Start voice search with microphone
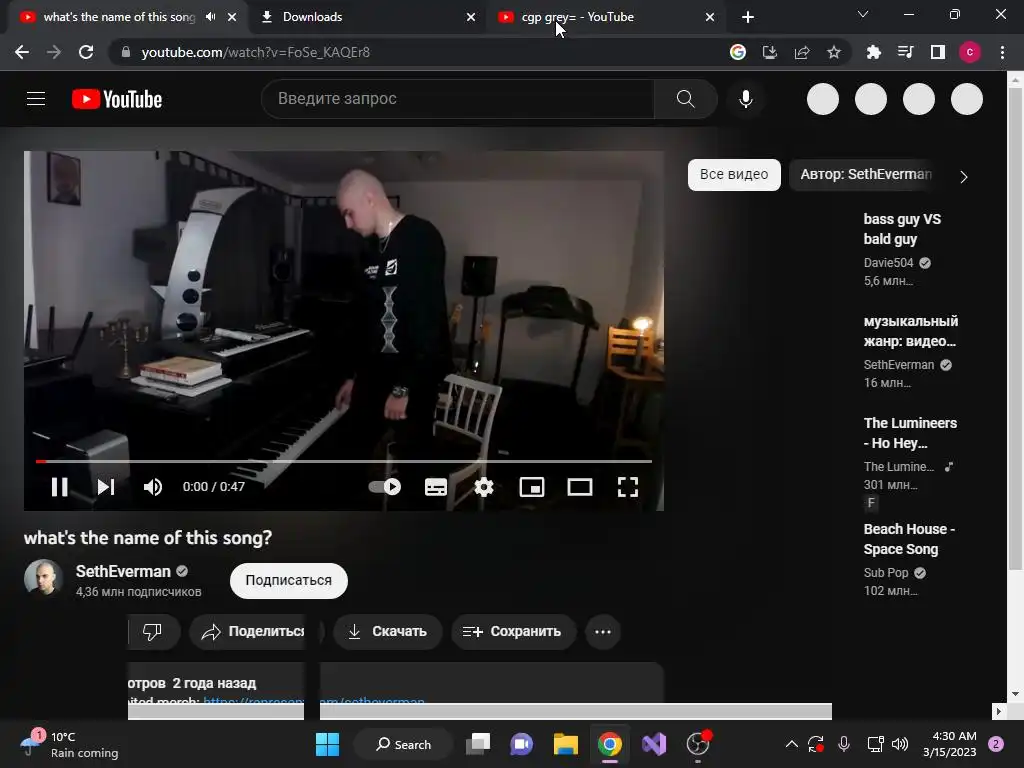The height and width of the screenshot is (768, 1024). [746, 99]
